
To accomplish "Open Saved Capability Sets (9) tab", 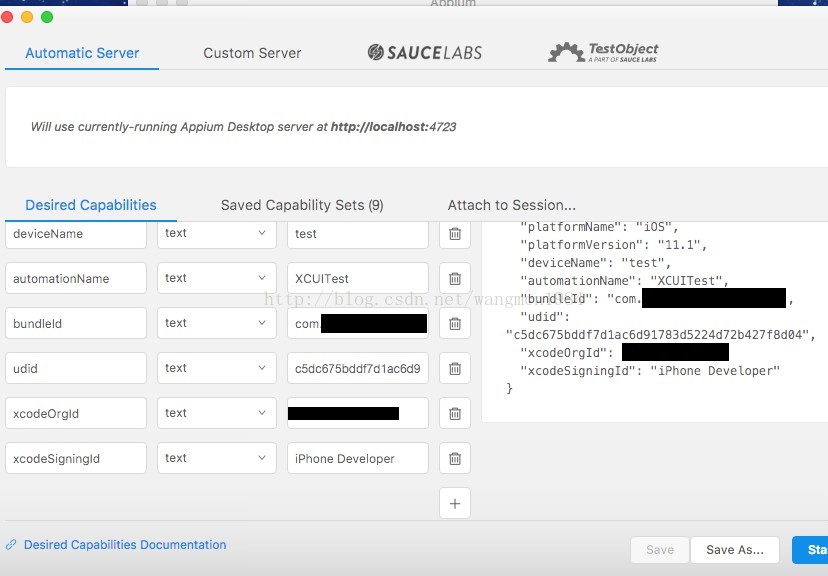I will pos(302,205).
